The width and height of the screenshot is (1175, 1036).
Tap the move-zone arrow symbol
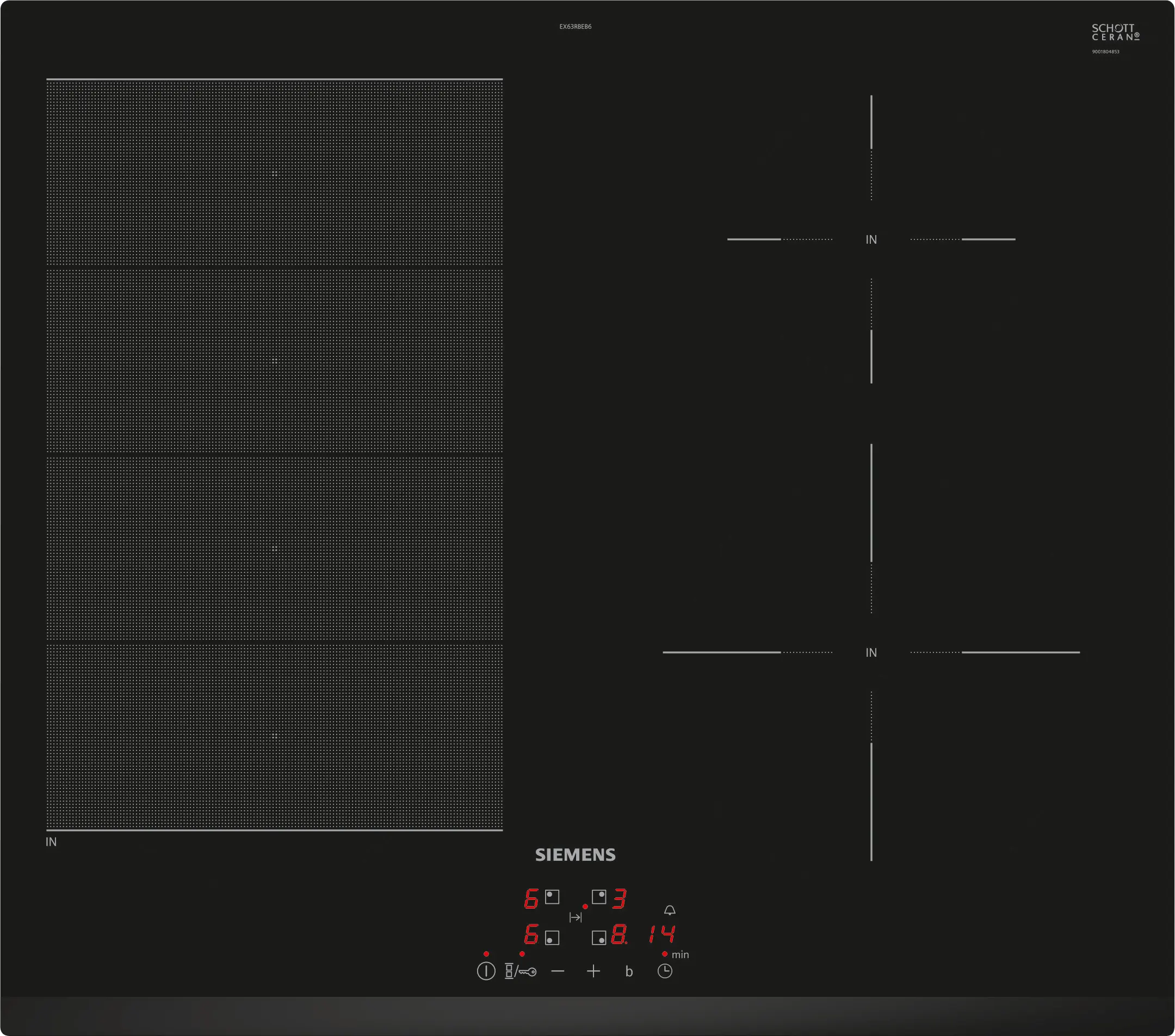(576, 917)
